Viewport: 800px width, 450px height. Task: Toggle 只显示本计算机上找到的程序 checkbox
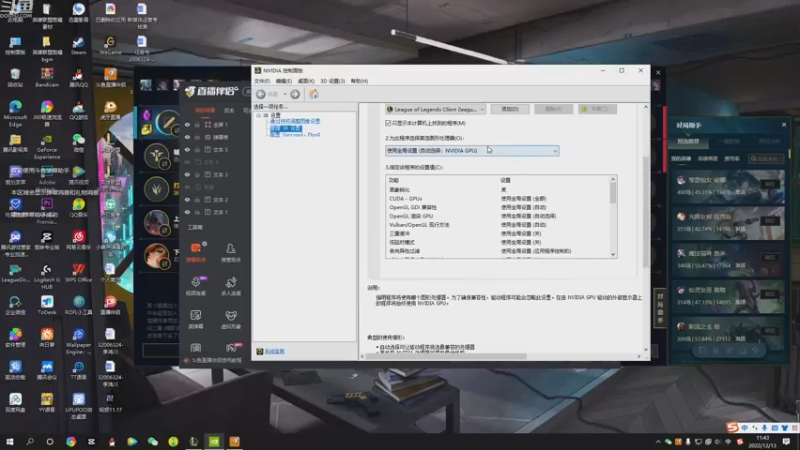(x=388, y=123)
